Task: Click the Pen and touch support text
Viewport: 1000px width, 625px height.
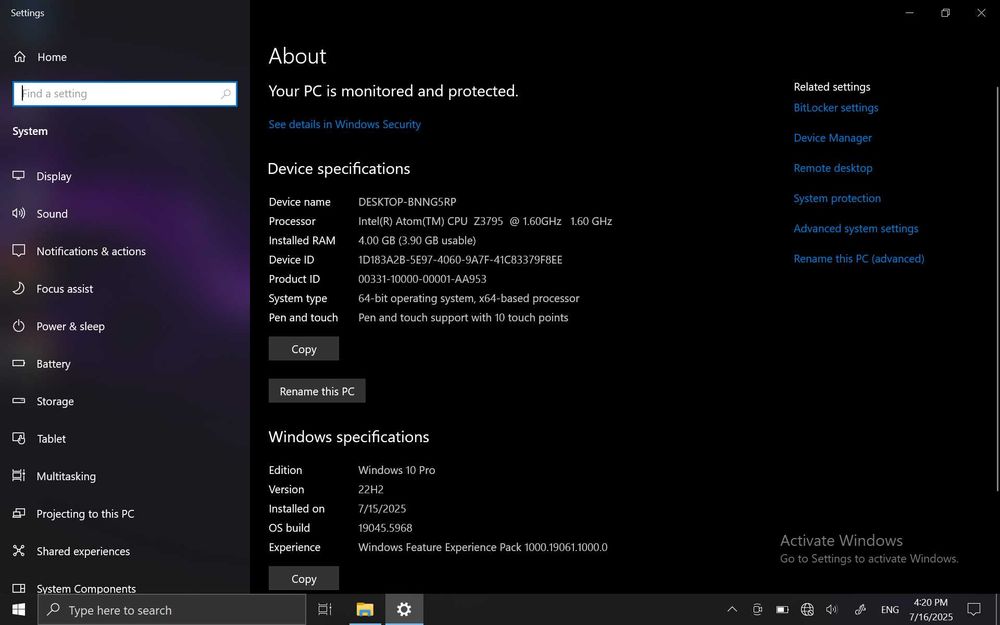Action: [x=463, y=318]
